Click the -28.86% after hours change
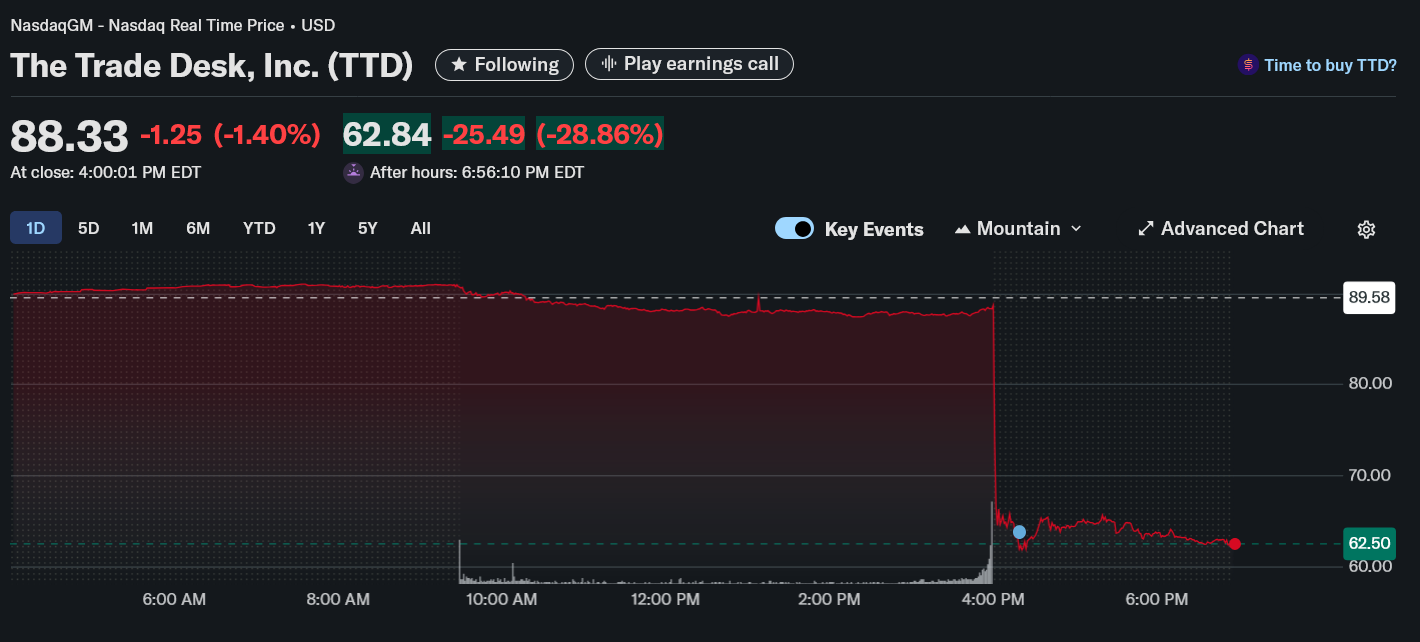 (x=600, y=134)
